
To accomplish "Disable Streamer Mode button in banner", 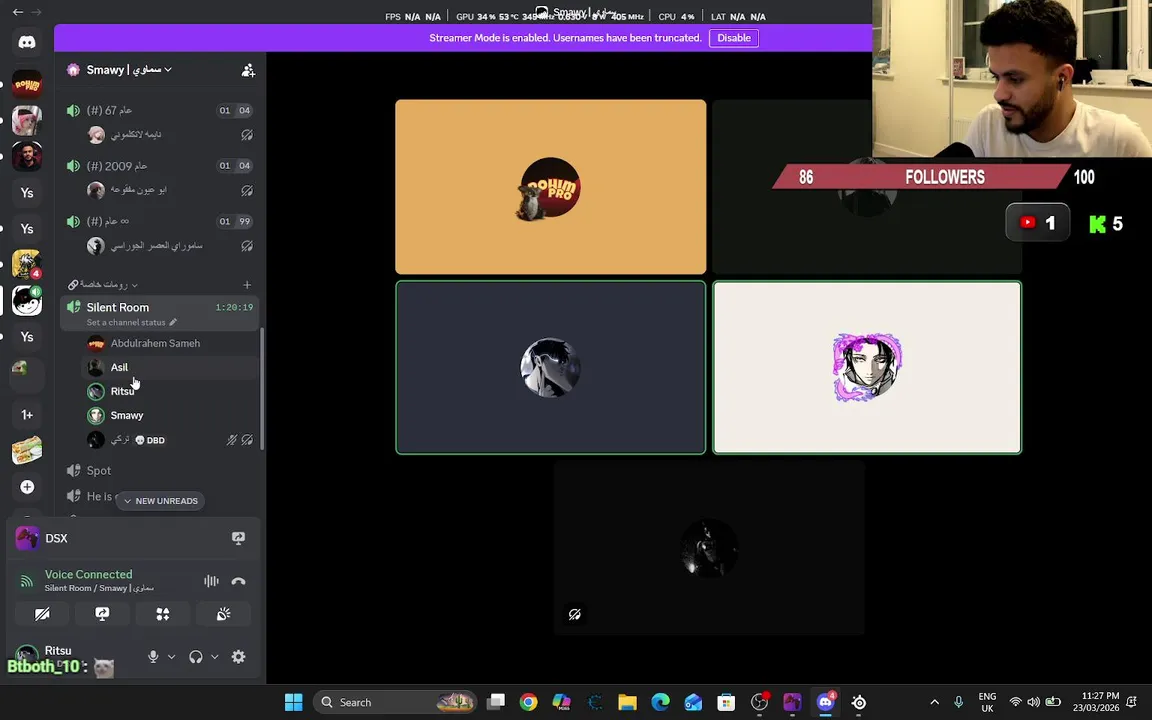I will (733, 38).
